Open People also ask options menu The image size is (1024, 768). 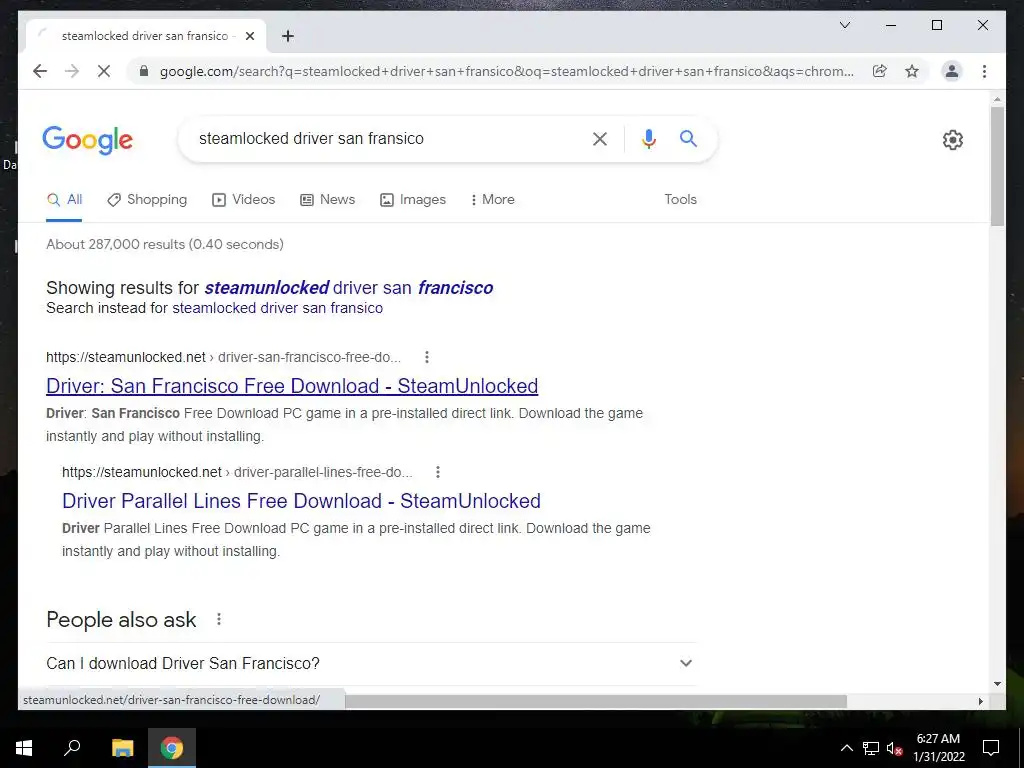click(x=219, y=619)
